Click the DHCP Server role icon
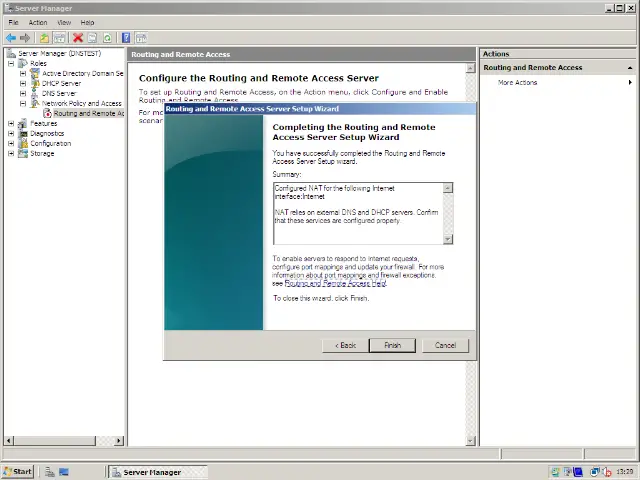640x480 pixels. (x=35, y=83)
